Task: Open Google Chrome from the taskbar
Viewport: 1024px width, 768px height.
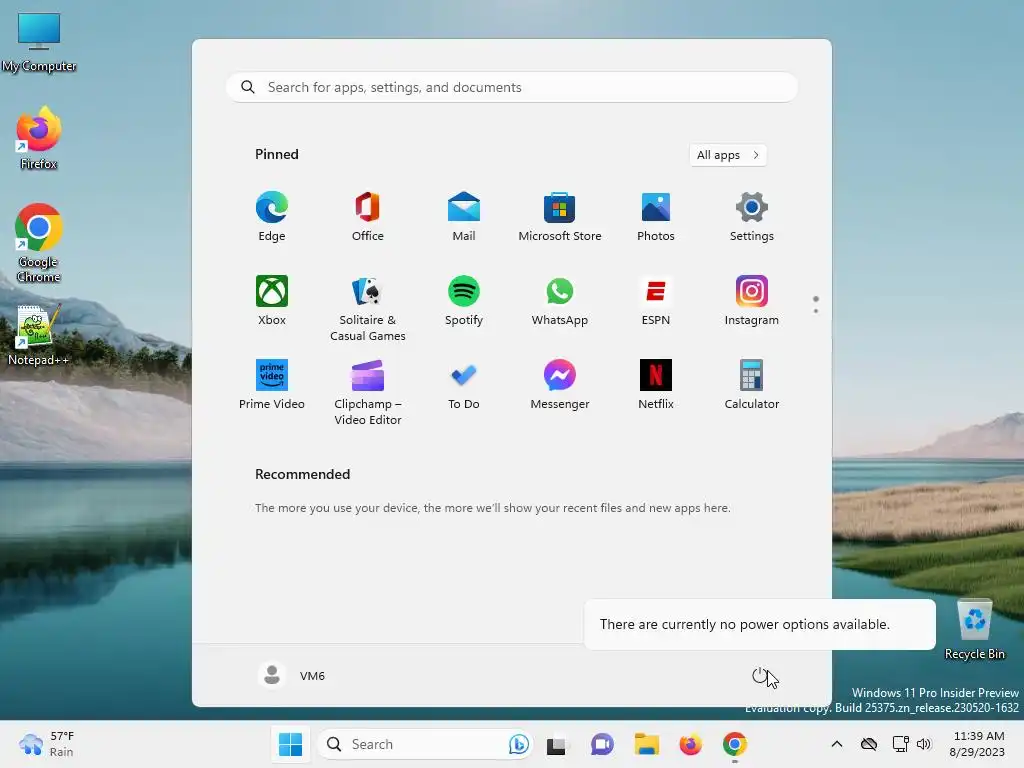Action: [735, 744]
